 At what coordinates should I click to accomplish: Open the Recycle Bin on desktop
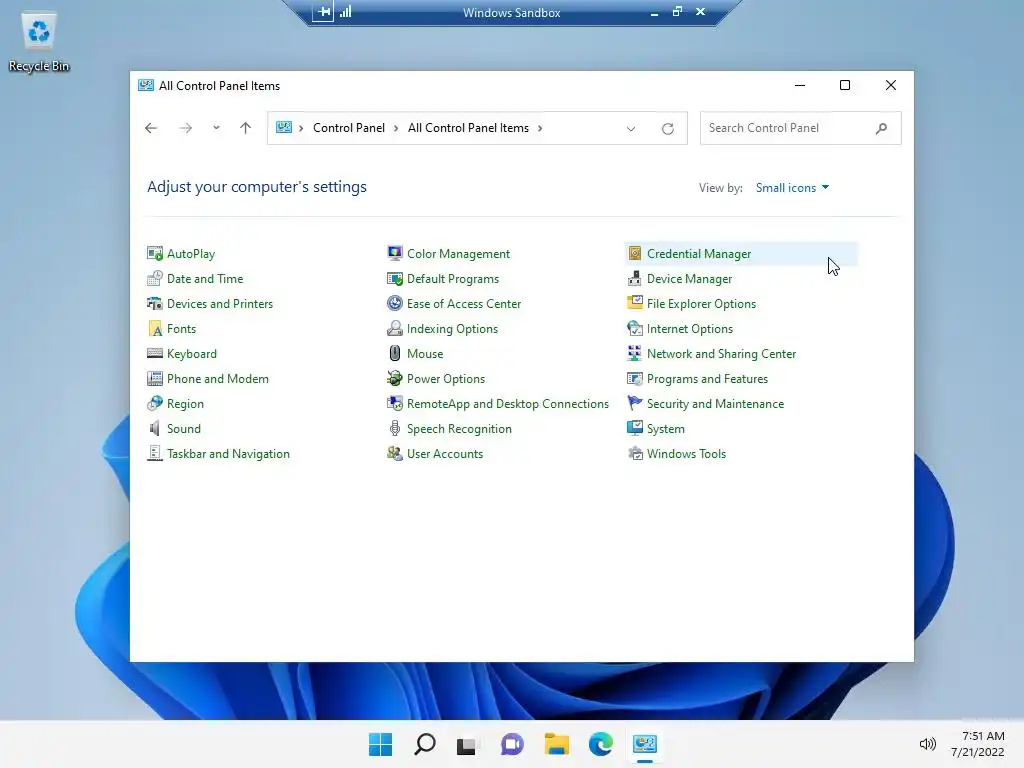coord(39,42)
